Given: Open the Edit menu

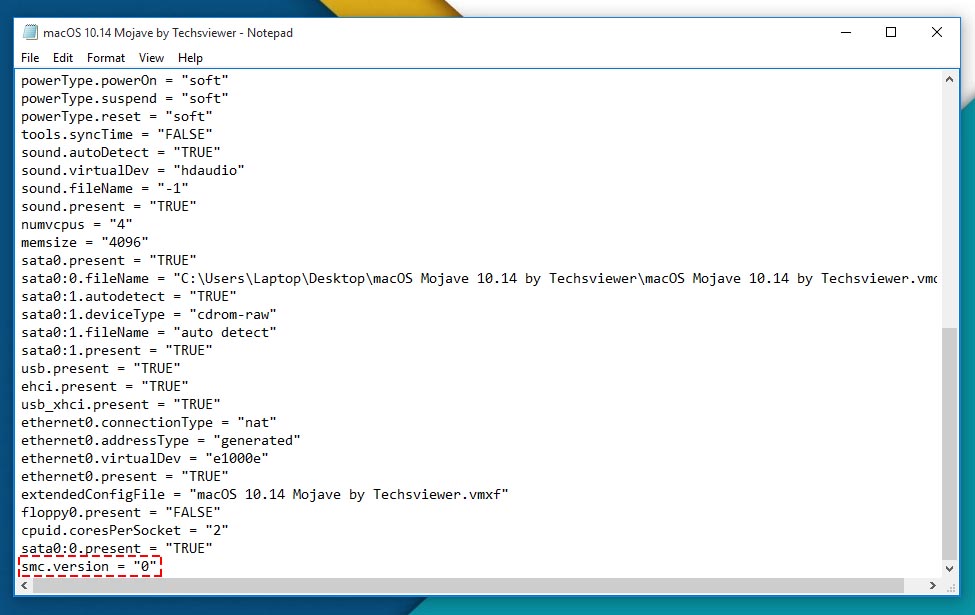Looking at the screenshot, I should coord(63,58).
